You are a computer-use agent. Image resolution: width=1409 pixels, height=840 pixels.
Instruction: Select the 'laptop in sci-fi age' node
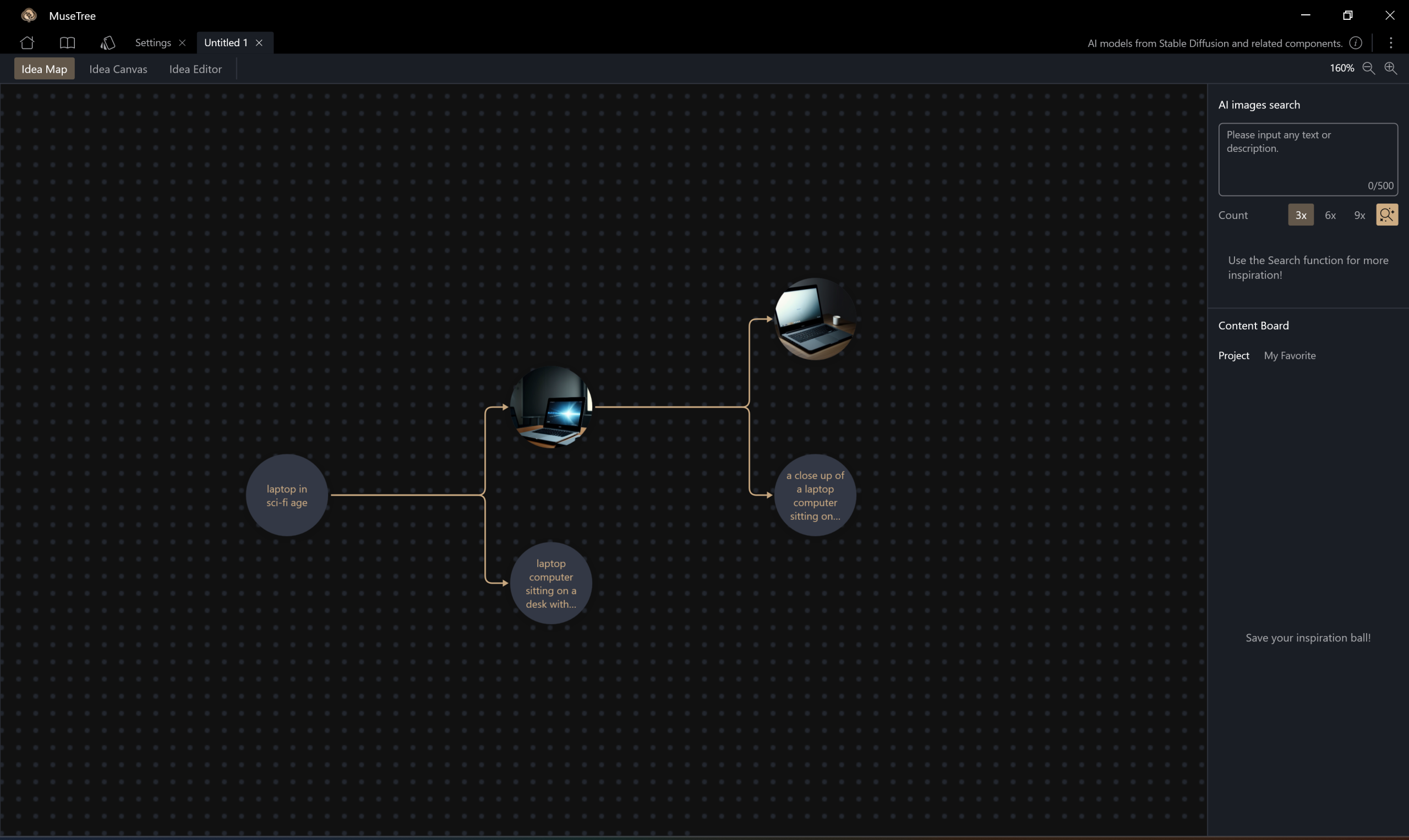click(x=287, y=495)
